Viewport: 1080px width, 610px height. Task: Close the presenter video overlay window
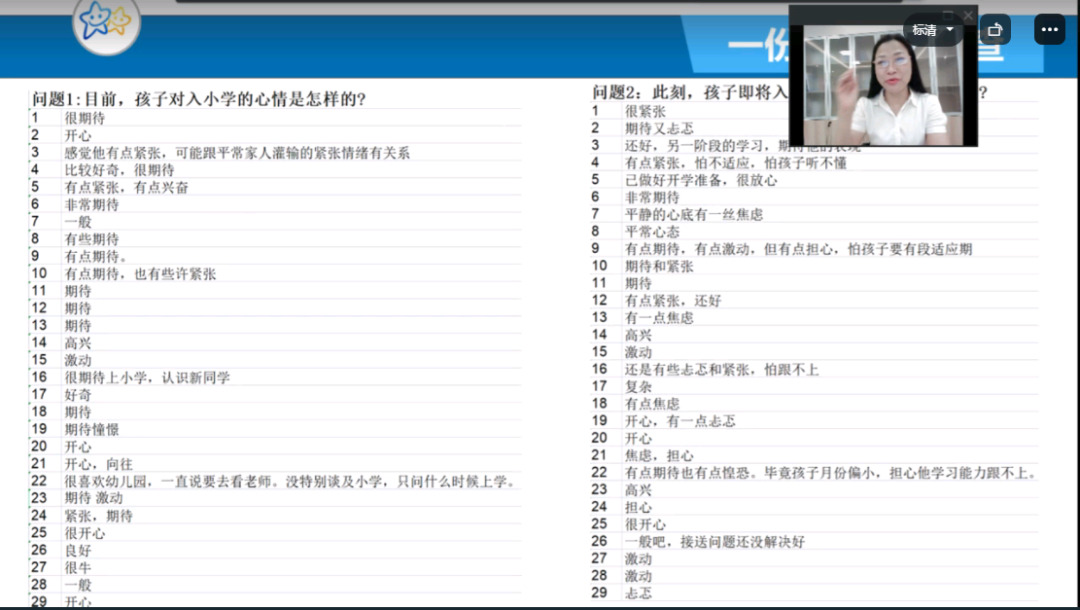click(968, 14)
